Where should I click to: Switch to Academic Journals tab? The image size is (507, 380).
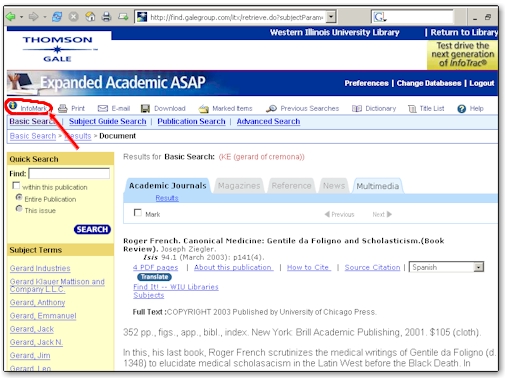pyautogui.click(x=167, y=186)
